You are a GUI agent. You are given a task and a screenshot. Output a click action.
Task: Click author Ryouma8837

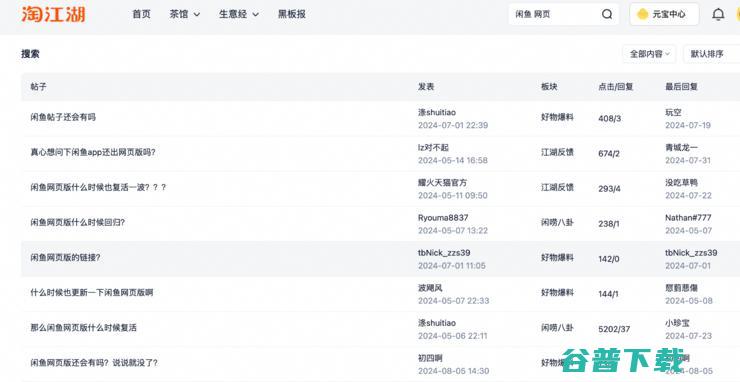(x=443, y=218)
